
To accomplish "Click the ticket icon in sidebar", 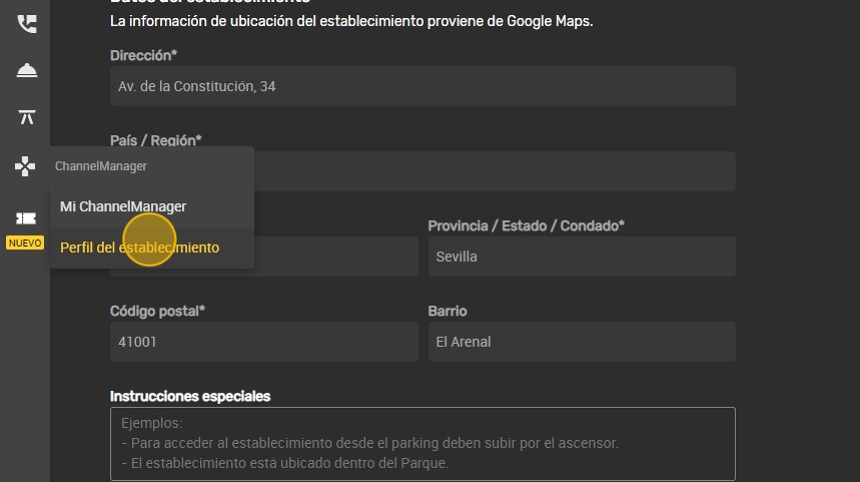I will pyautogui.click(x=26, y=219).
